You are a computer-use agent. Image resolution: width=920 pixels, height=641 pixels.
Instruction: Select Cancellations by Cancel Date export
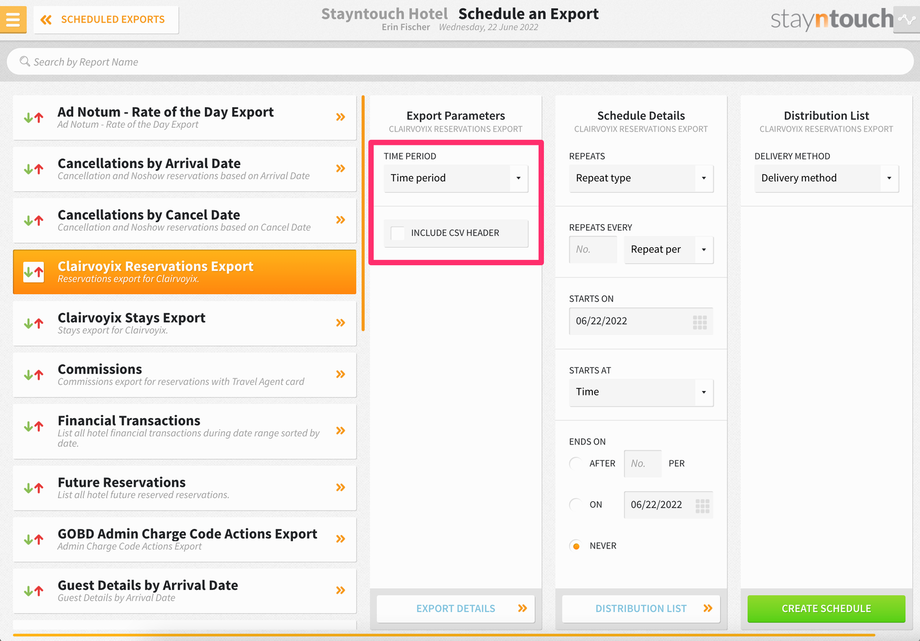point(184,220)
